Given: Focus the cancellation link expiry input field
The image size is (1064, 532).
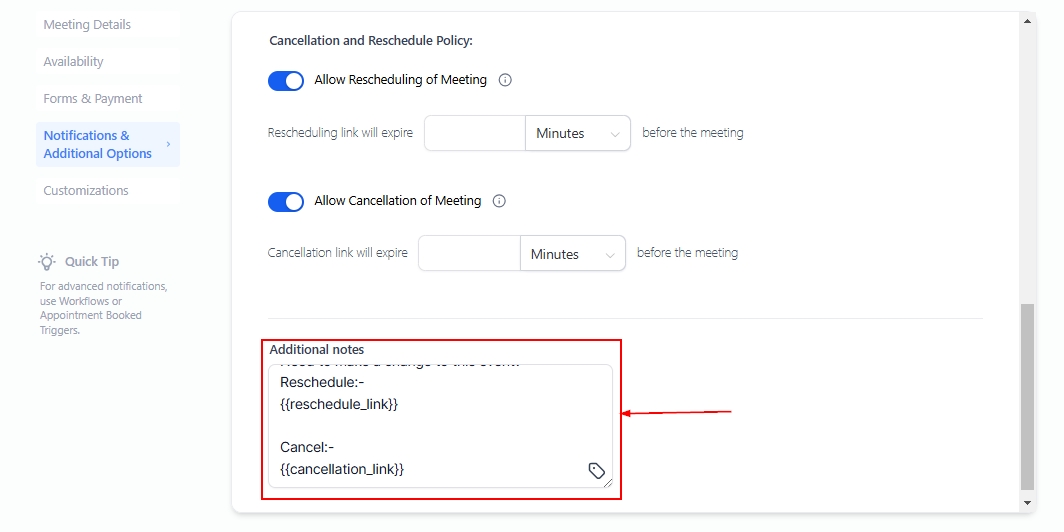Looking at the screenshot, I should point(469,254).
